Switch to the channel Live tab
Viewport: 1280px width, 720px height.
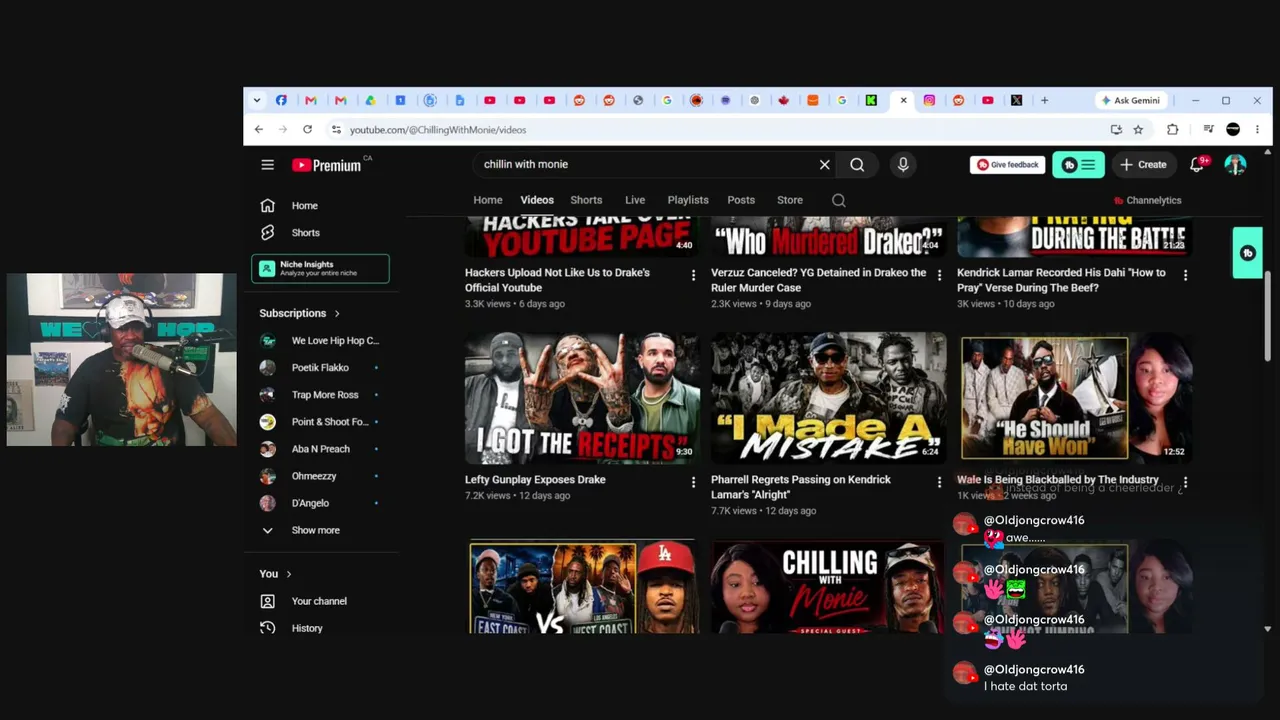635,200
